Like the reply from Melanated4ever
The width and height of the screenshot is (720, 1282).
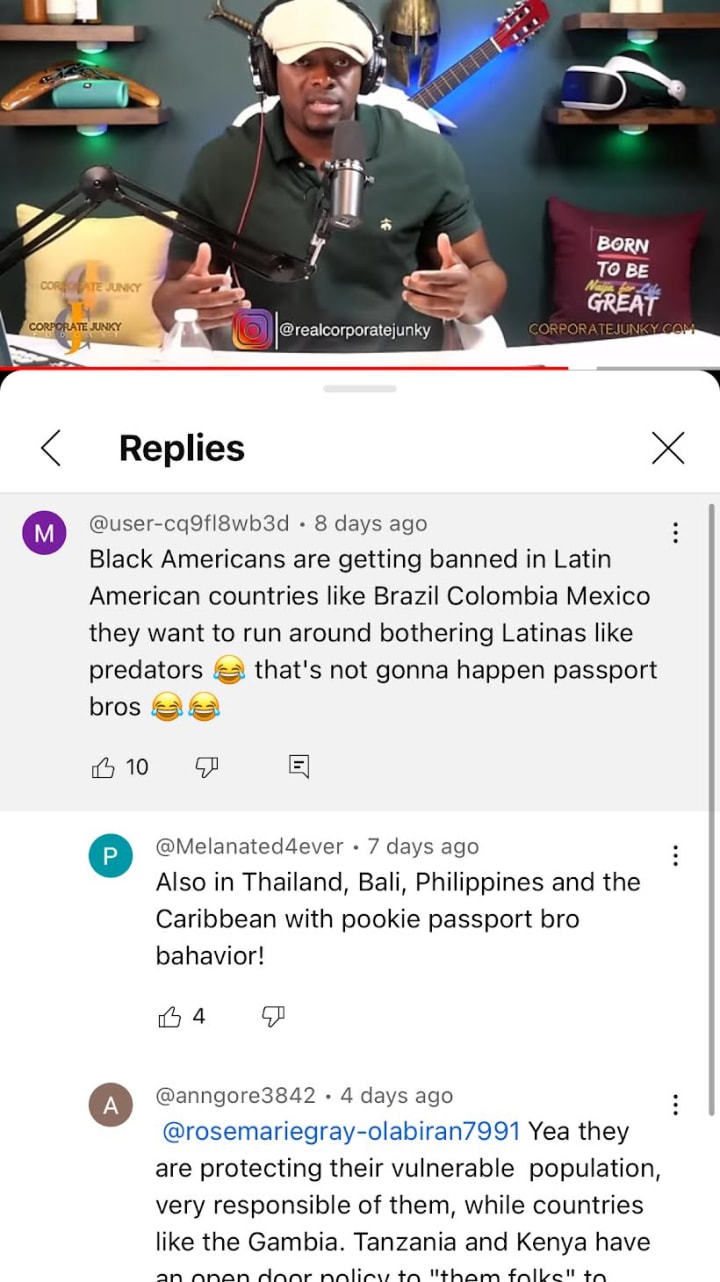170,1017
